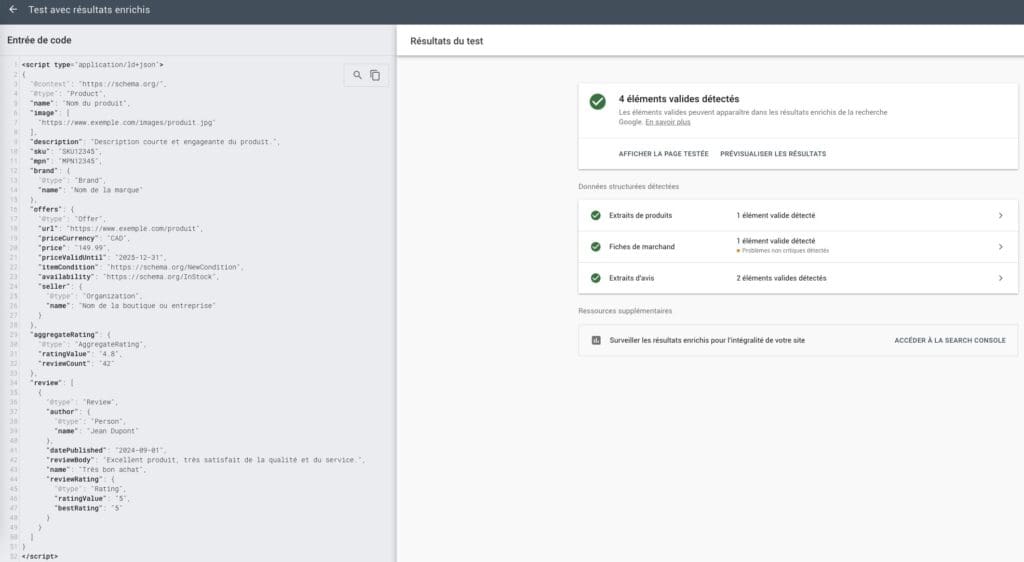Click the 'Ressources supplémentaires' section label

(x=625, y=311)
